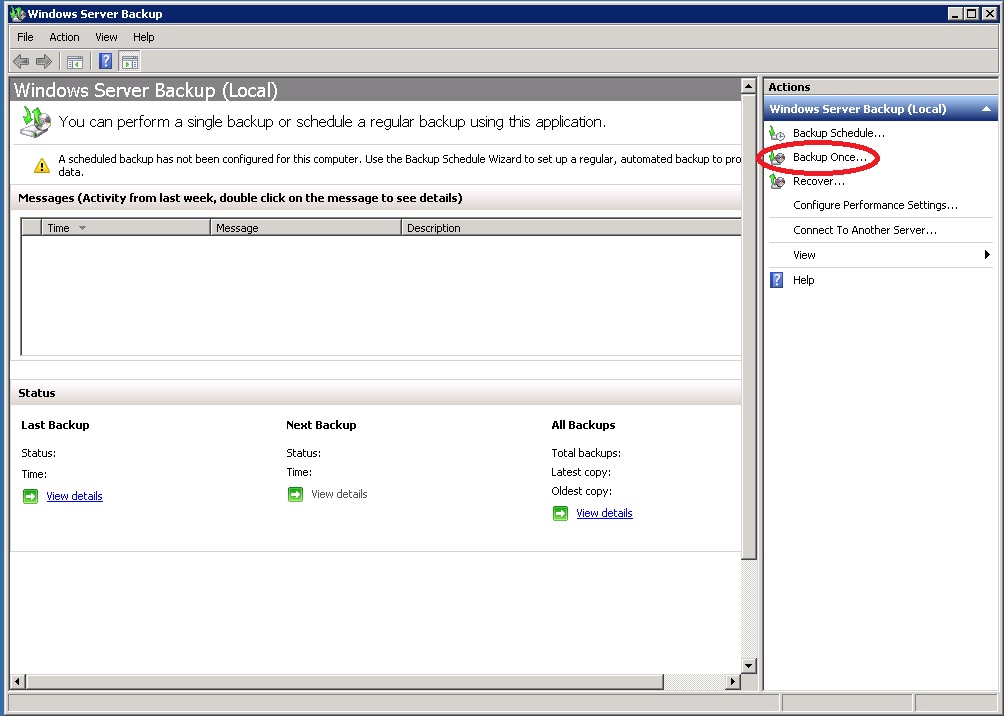Click the Forward arrow toolbar icon

[x=44, y=61]
